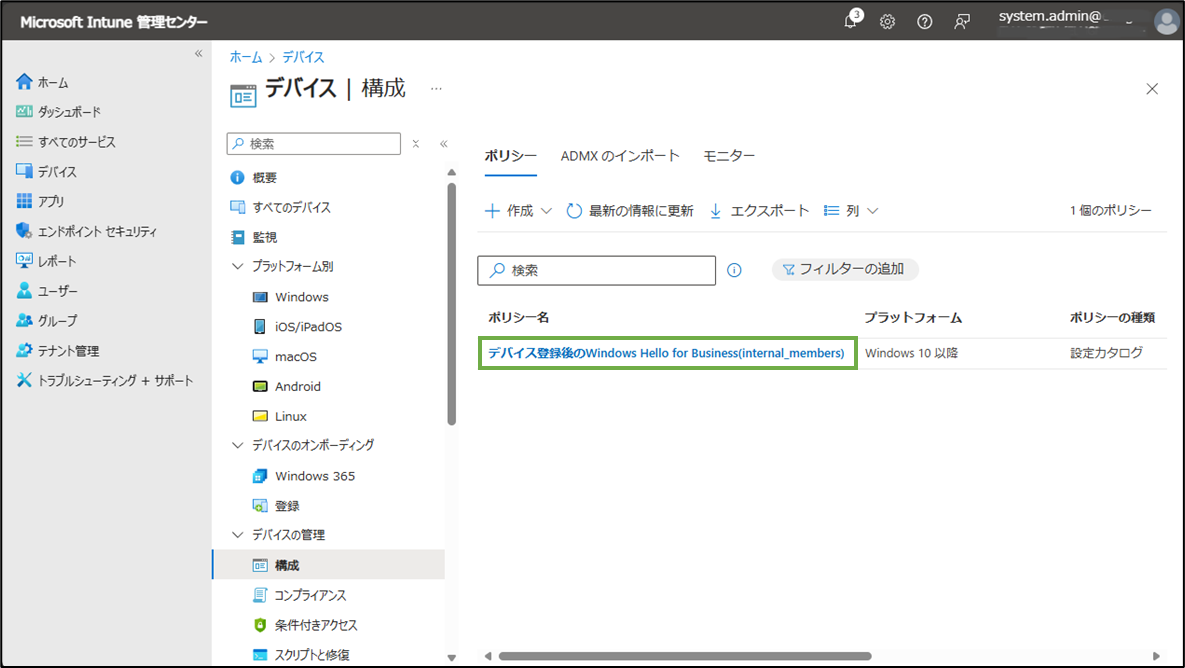Close the デバイス | 構成 blade

point(1152,89)
